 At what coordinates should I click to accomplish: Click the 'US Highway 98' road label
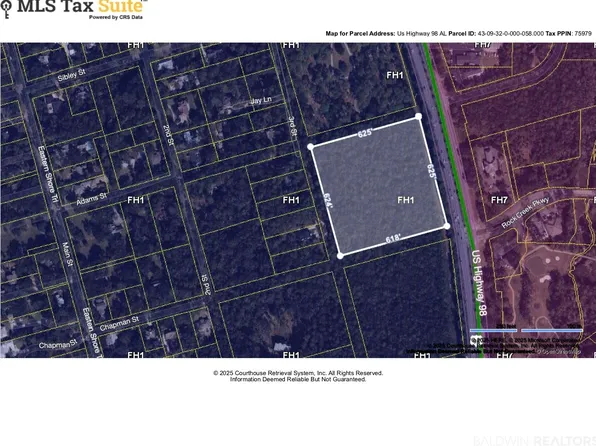pos(479,283)
